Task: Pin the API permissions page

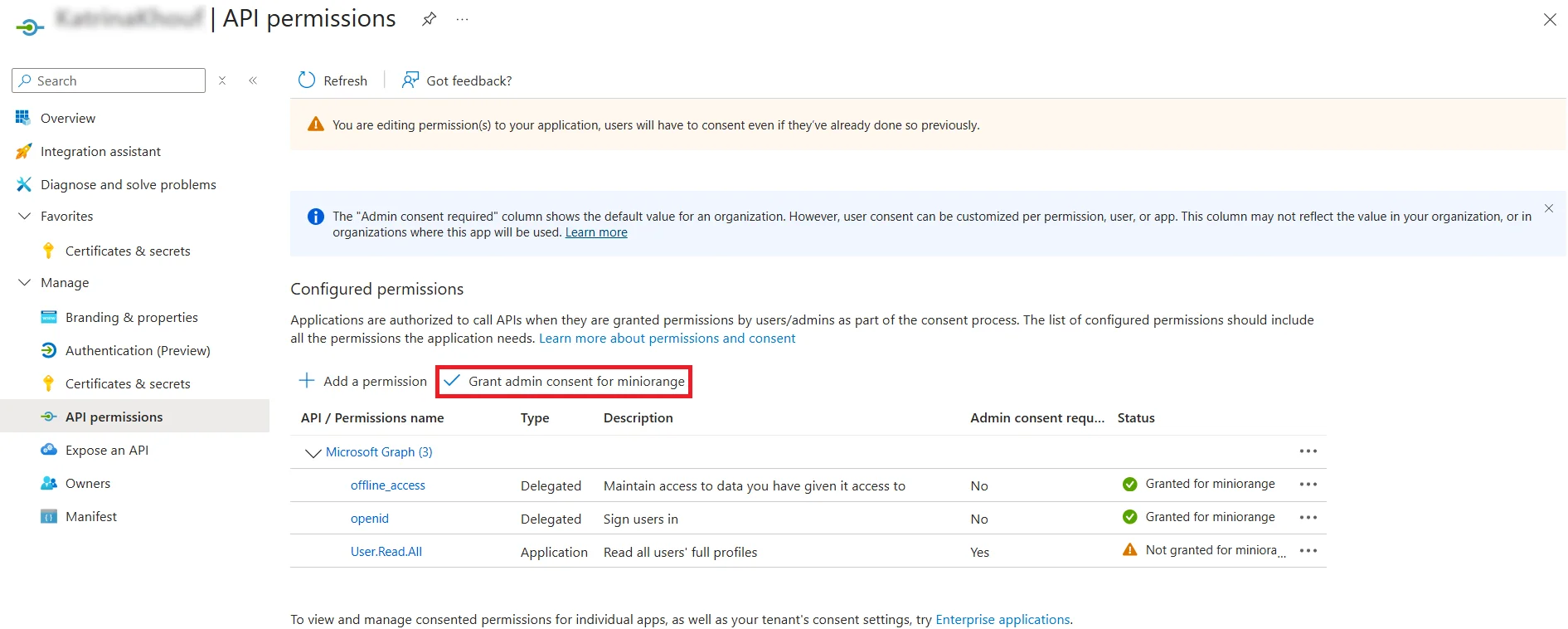Action: 429,18
